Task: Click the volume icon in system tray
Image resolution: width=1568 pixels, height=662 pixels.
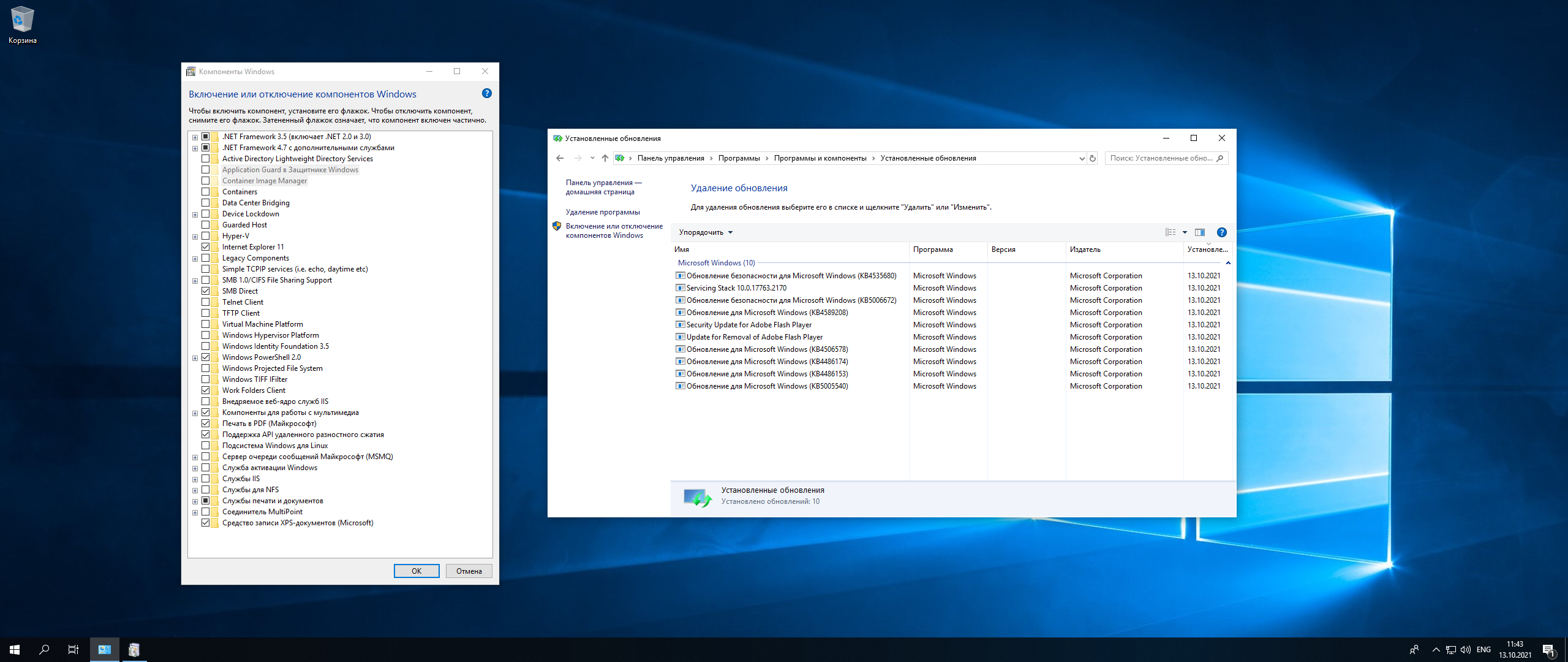Action: (1465, 650)
